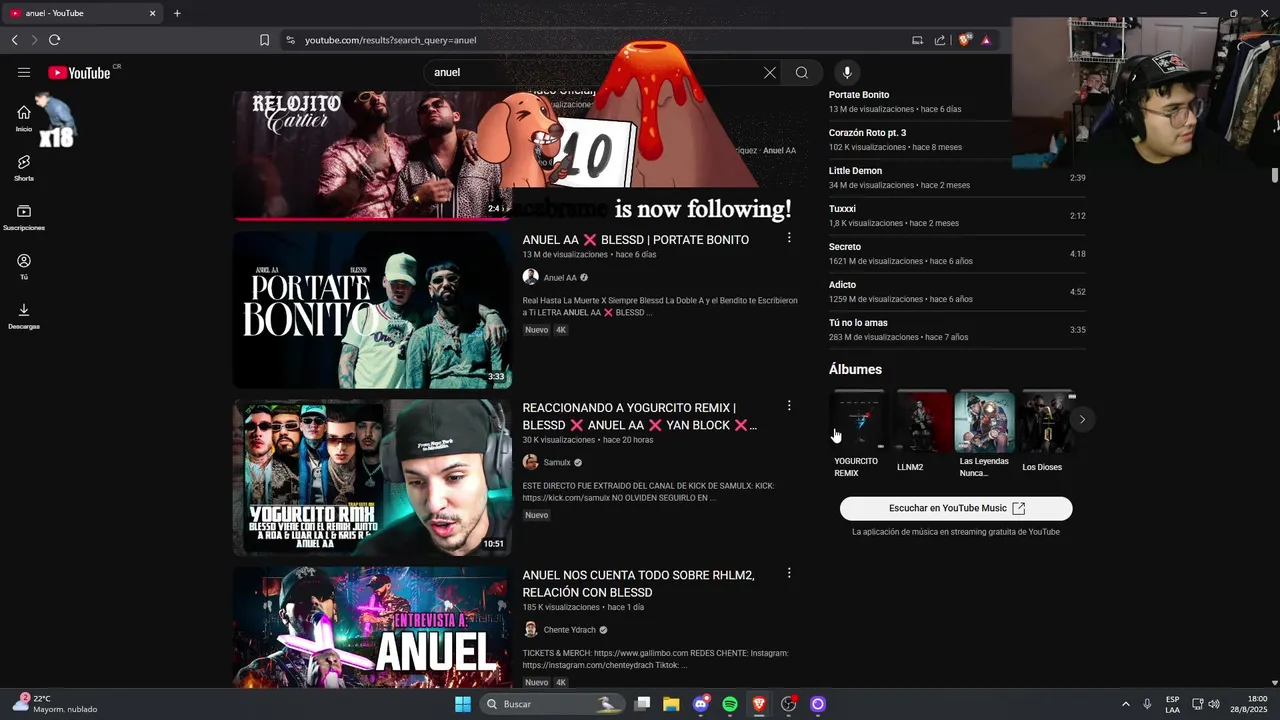The image size is (1280, 720).
Task: Click the cast/media icon in address bar
Action: point(917,40)
